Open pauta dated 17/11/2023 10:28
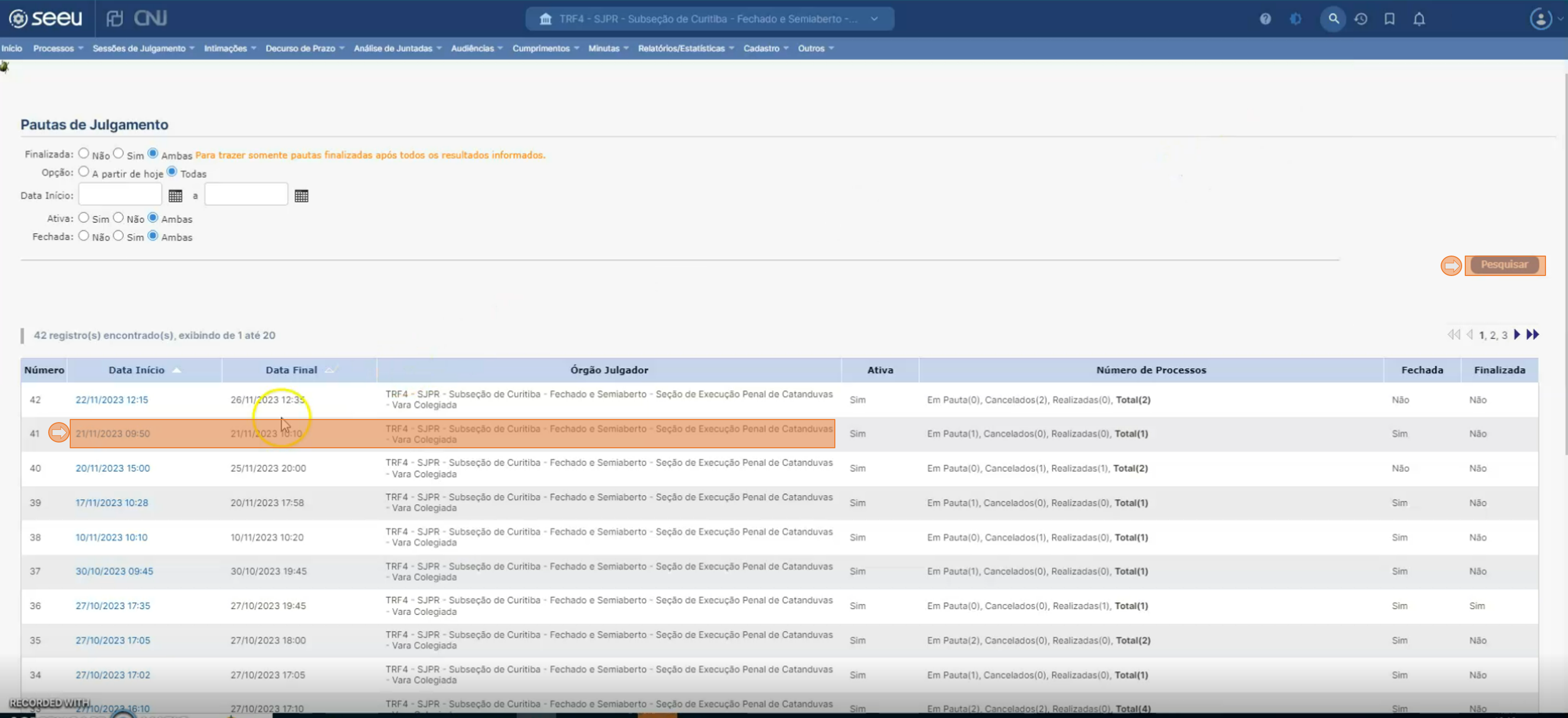1568x718 pixels. pos(112,503)
